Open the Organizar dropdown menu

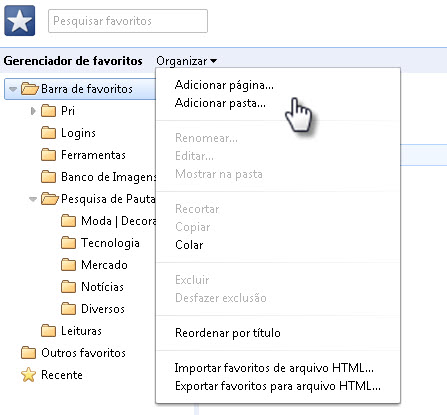187,61
